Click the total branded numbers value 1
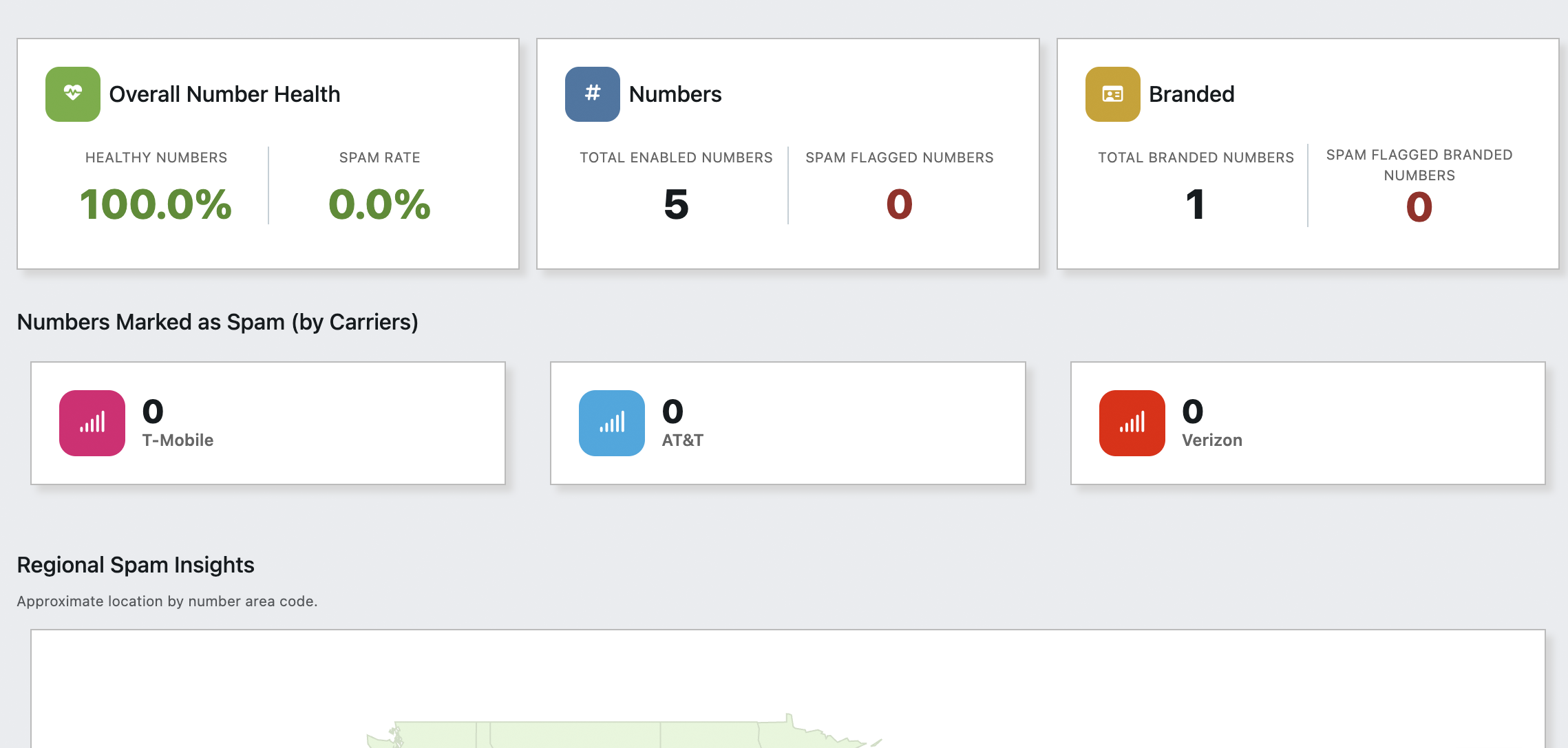The height and width of the screenshot is (748, 1568). [x=1196, y=204]
